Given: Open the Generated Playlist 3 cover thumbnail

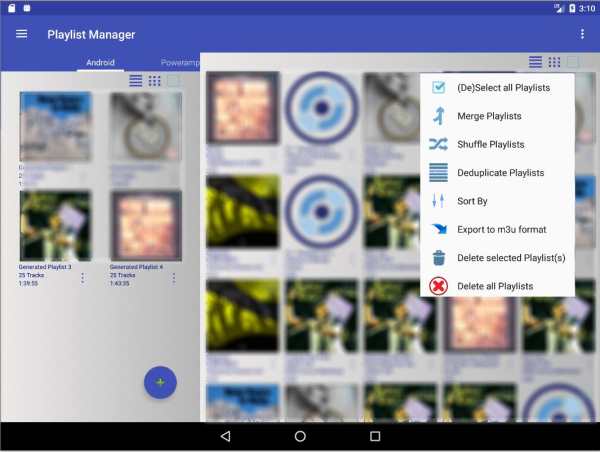Looking at the screenshot, I should tap(55, 226).
